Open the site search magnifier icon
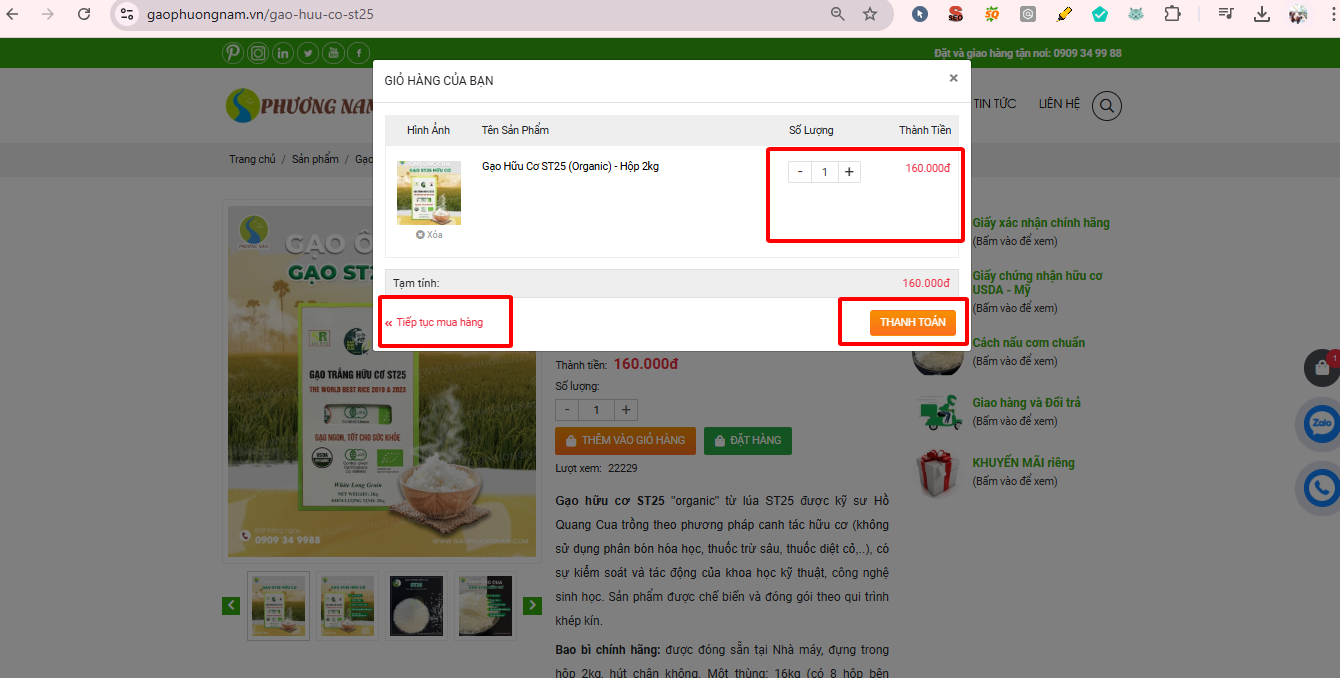 (1107, 105)
